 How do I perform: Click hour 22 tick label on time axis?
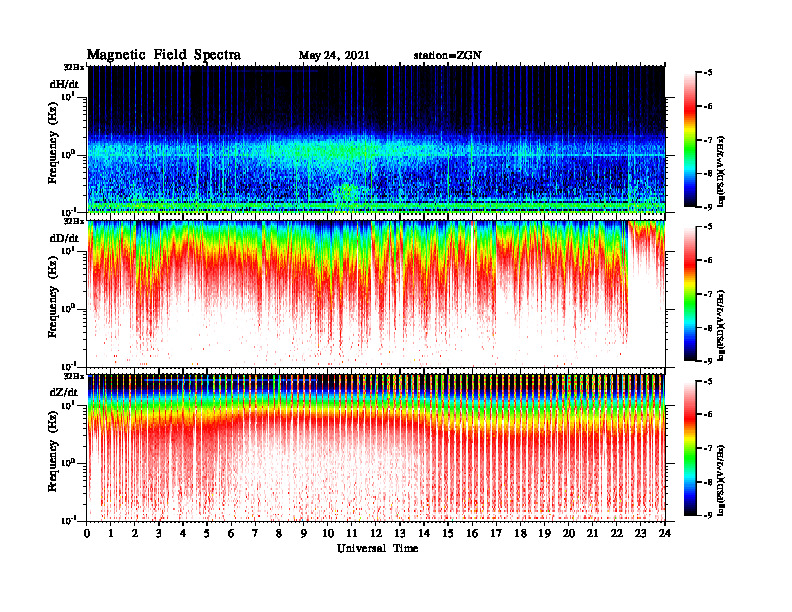[617, 534]
